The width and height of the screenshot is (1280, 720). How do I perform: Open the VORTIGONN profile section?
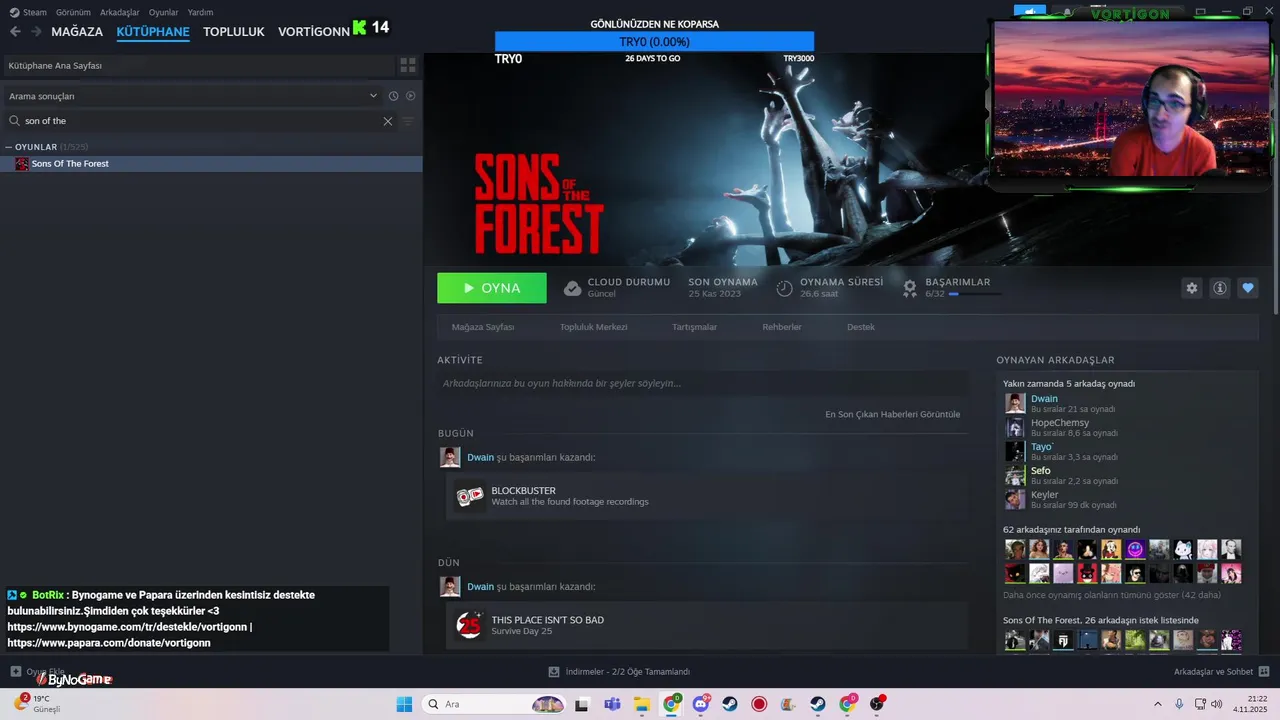[x=314, y=31]
